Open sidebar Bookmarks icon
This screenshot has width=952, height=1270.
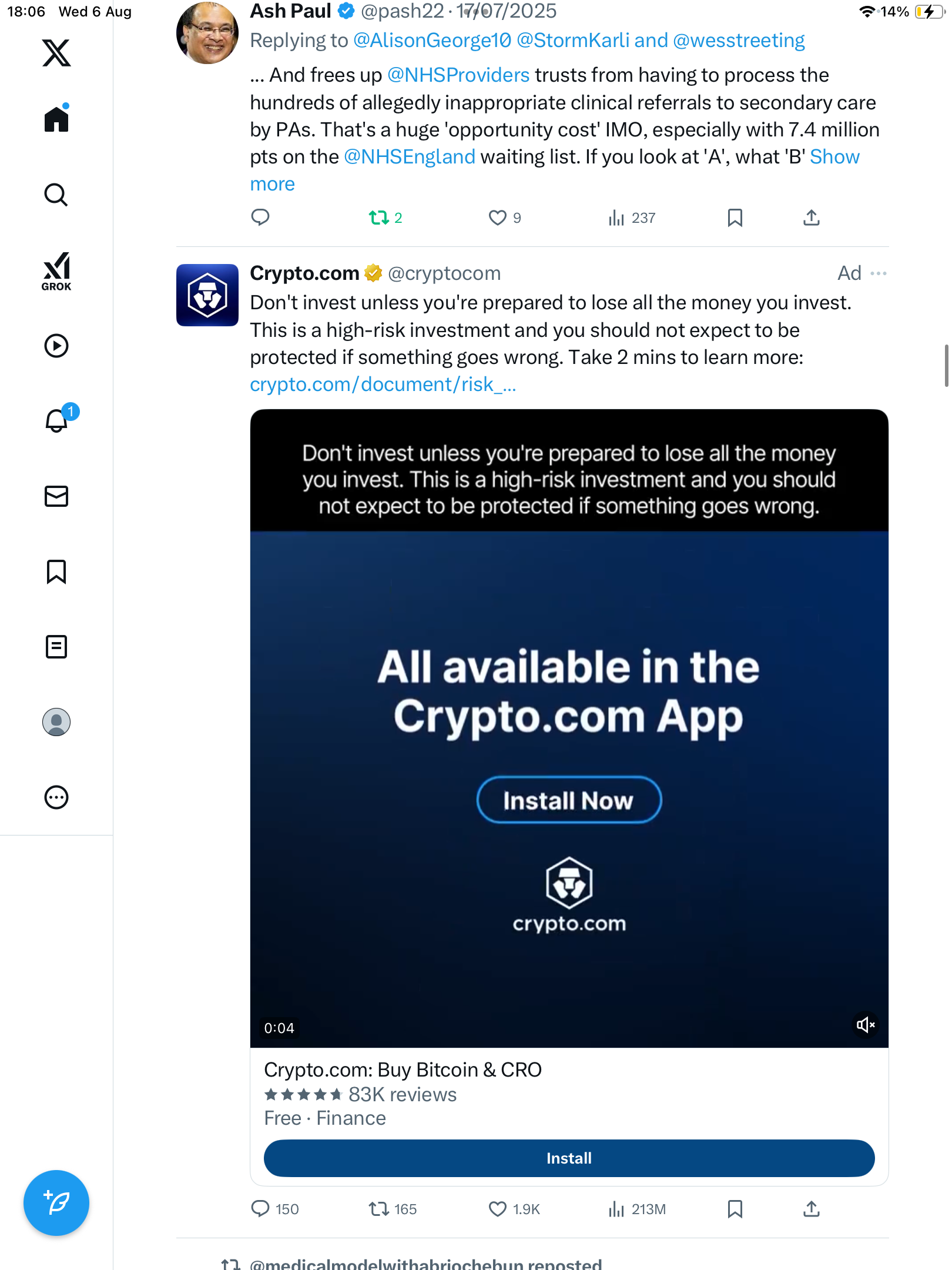point(56,571)
